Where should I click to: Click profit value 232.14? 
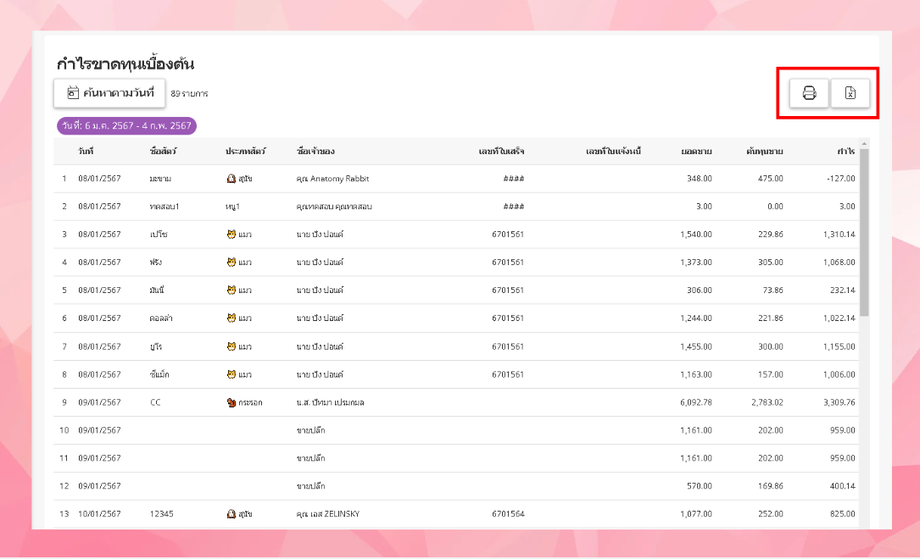[x=843, y=290]
